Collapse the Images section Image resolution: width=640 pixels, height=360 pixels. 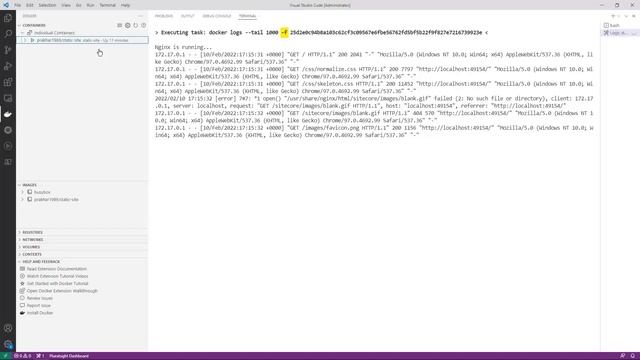point(29,185)
